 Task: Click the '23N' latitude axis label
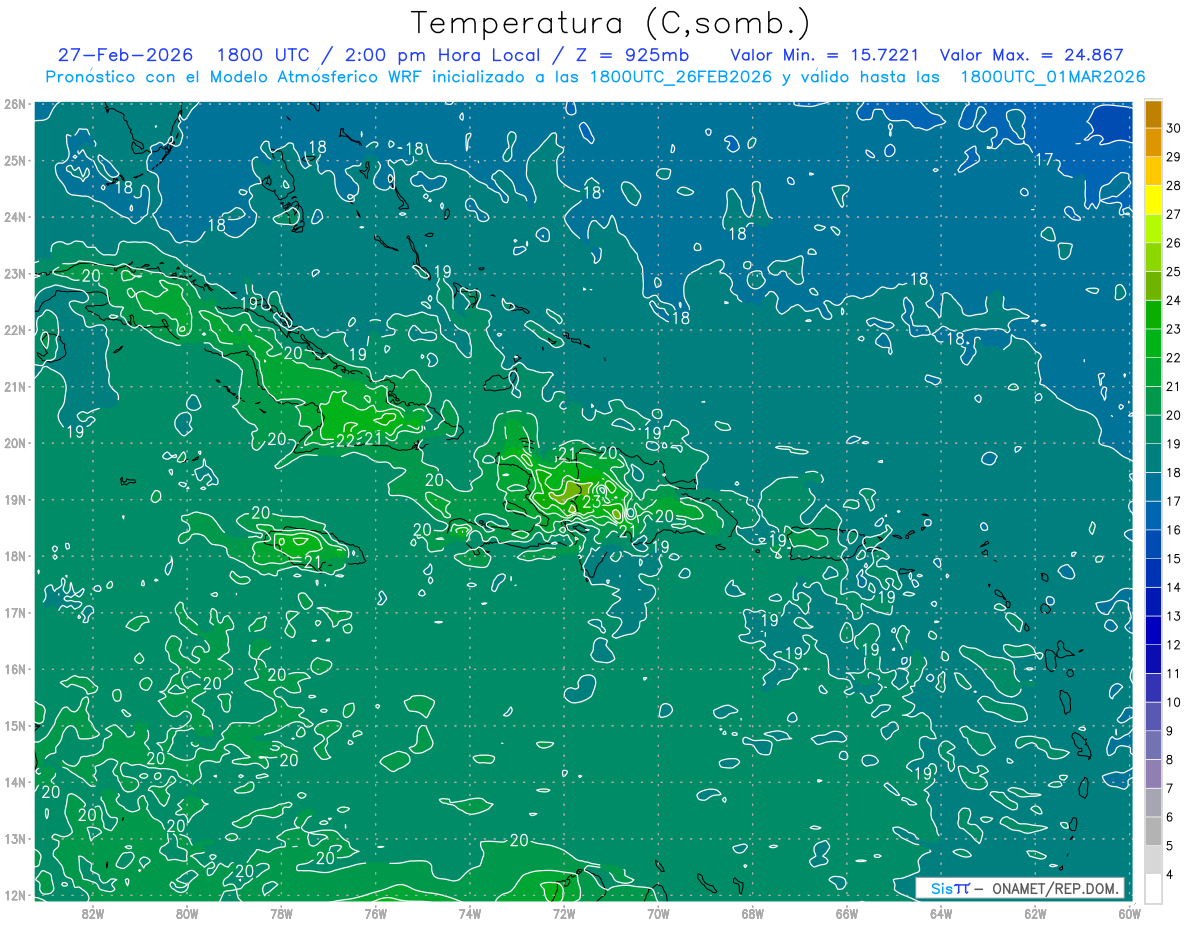coord(15,273)
